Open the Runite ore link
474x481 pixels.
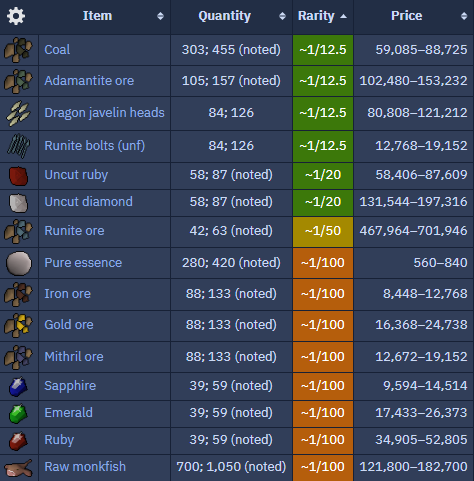click(x=74, y=231)
